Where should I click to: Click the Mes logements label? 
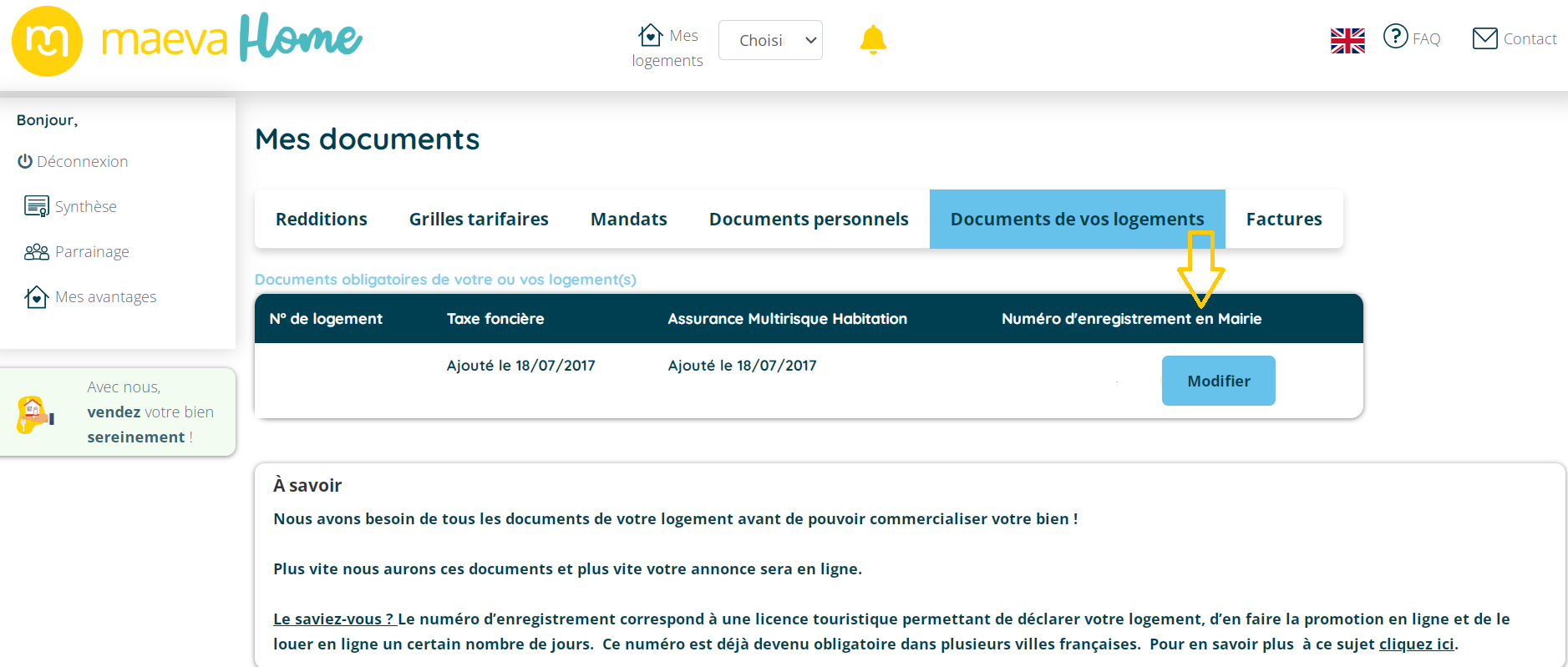click(667, 48)
